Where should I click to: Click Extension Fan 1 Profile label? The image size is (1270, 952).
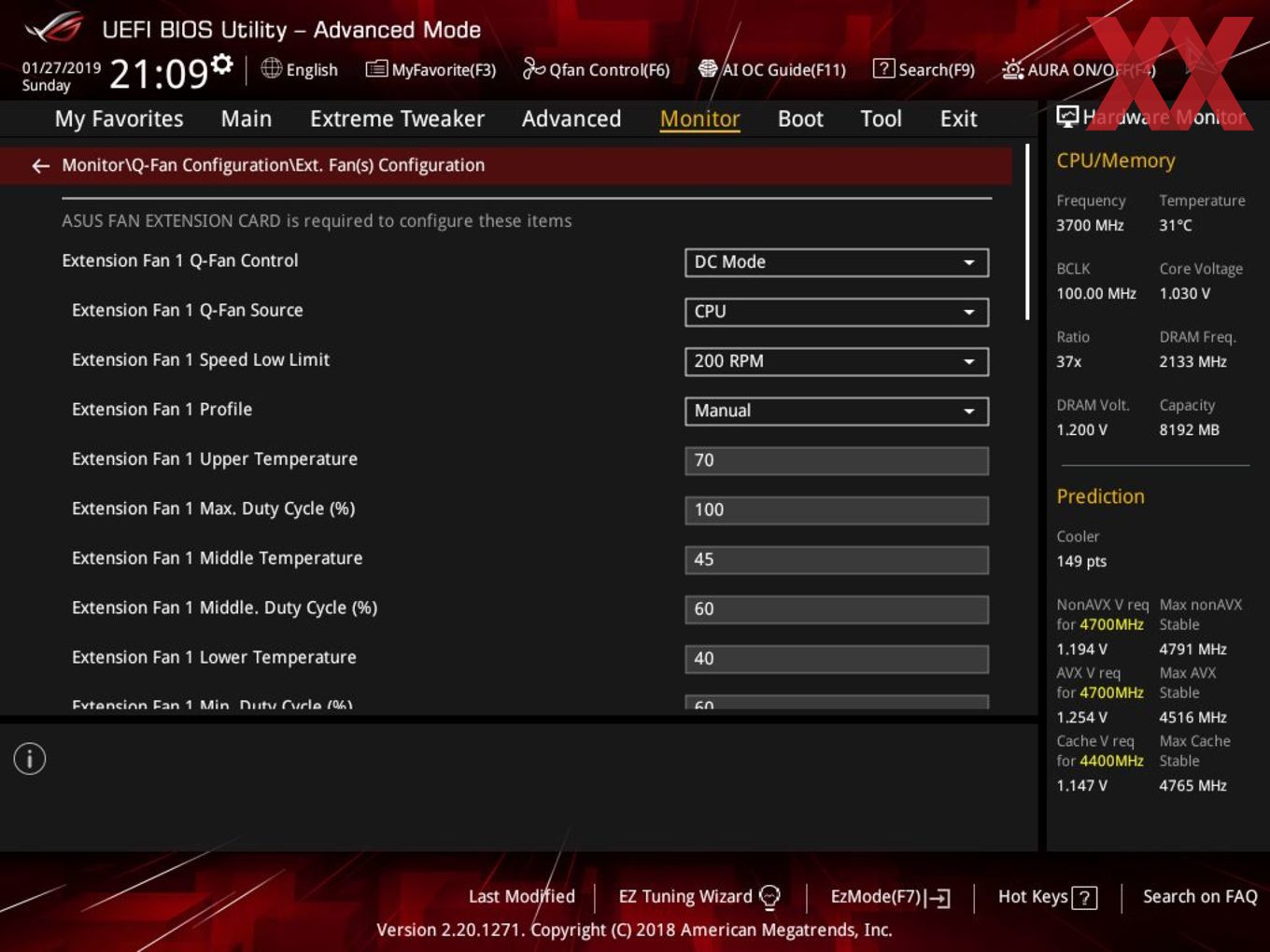(x=162, y=409)
